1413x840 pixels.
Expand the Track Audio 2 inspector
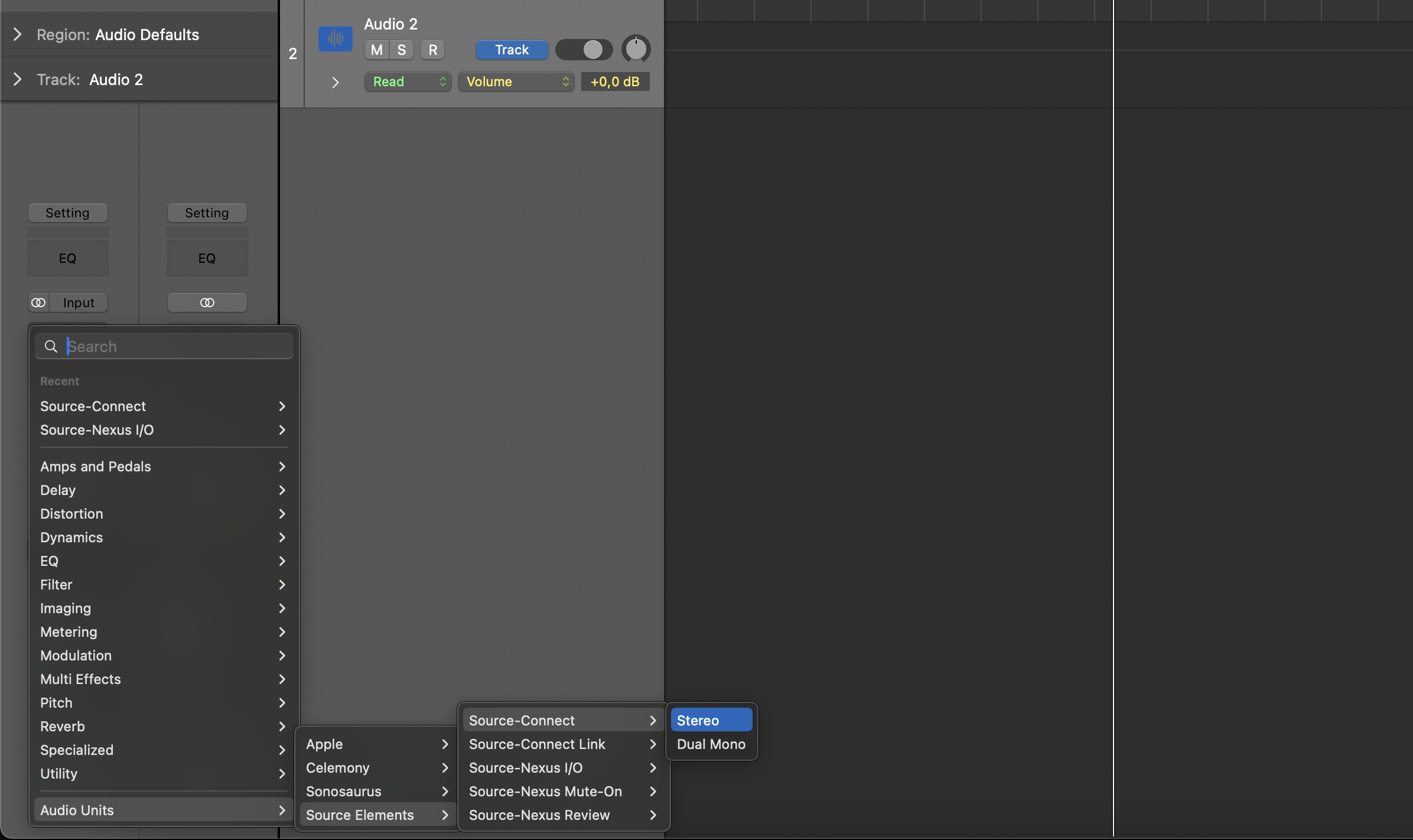tap(18, 79)
